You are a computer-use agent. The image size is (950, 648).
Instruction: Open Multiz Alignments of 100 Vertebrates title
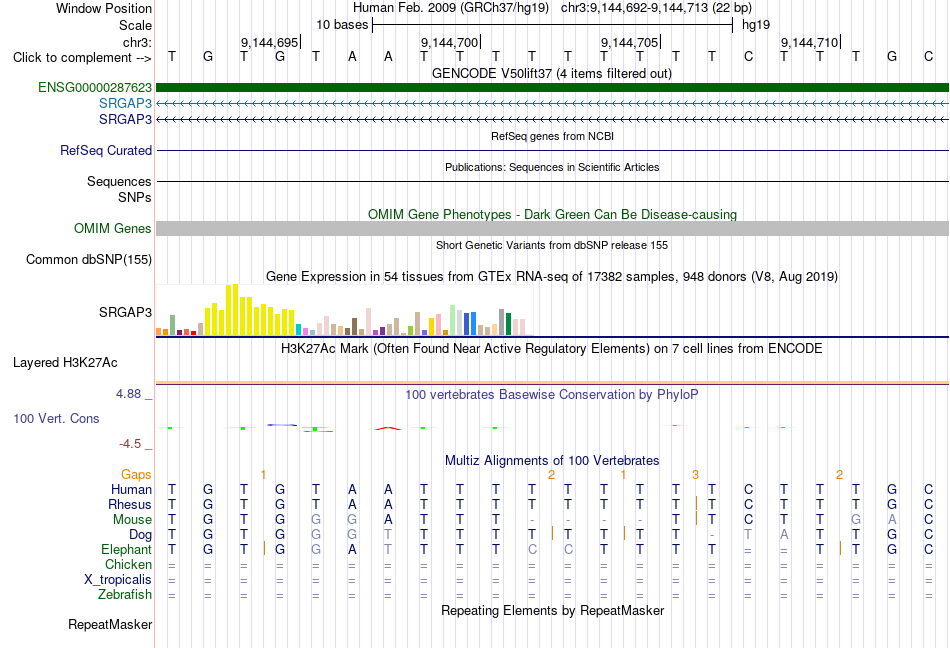tap(552, 460)
